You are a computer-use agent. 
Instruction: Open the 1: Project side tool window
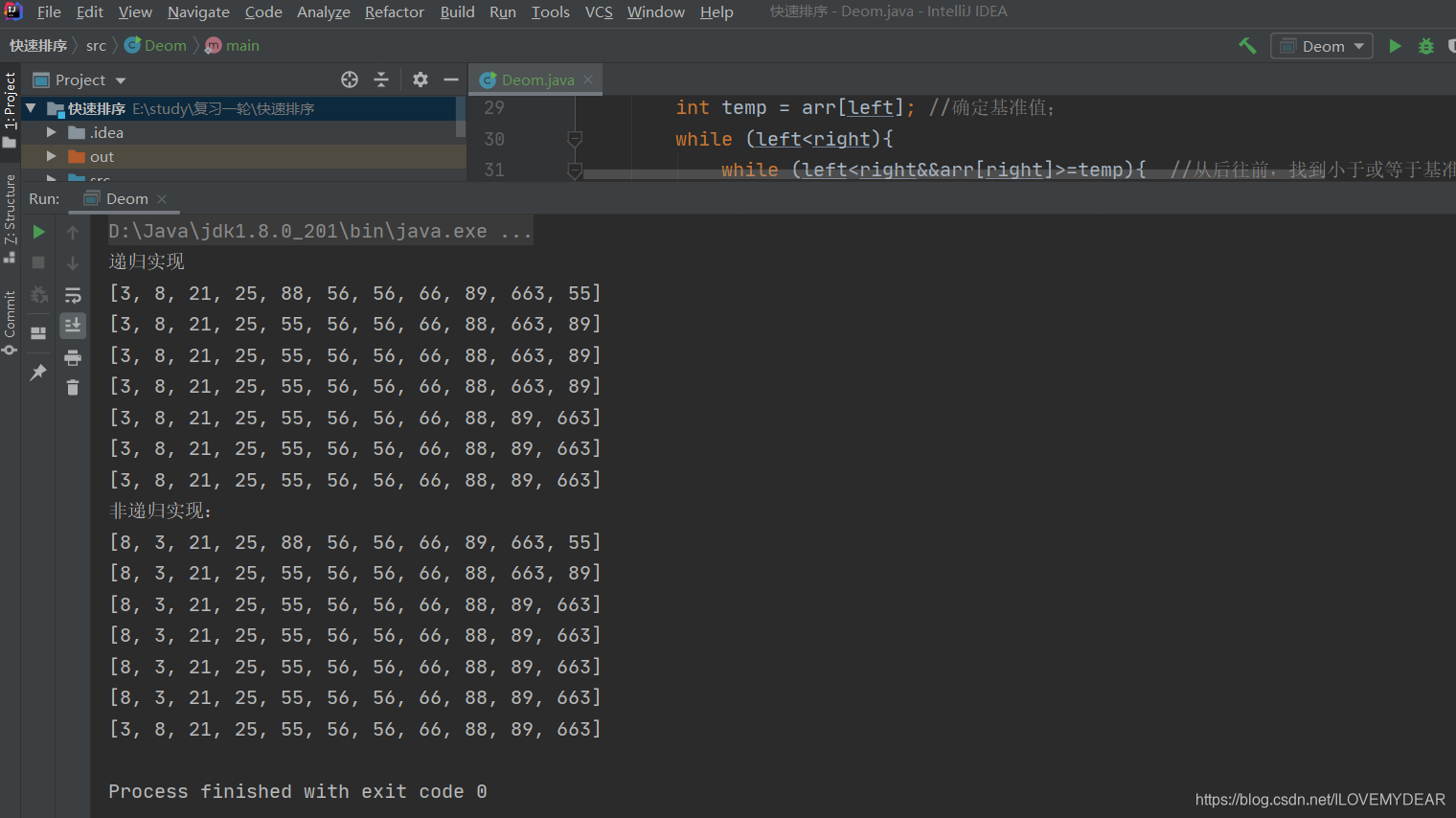[x=10, y=110]
